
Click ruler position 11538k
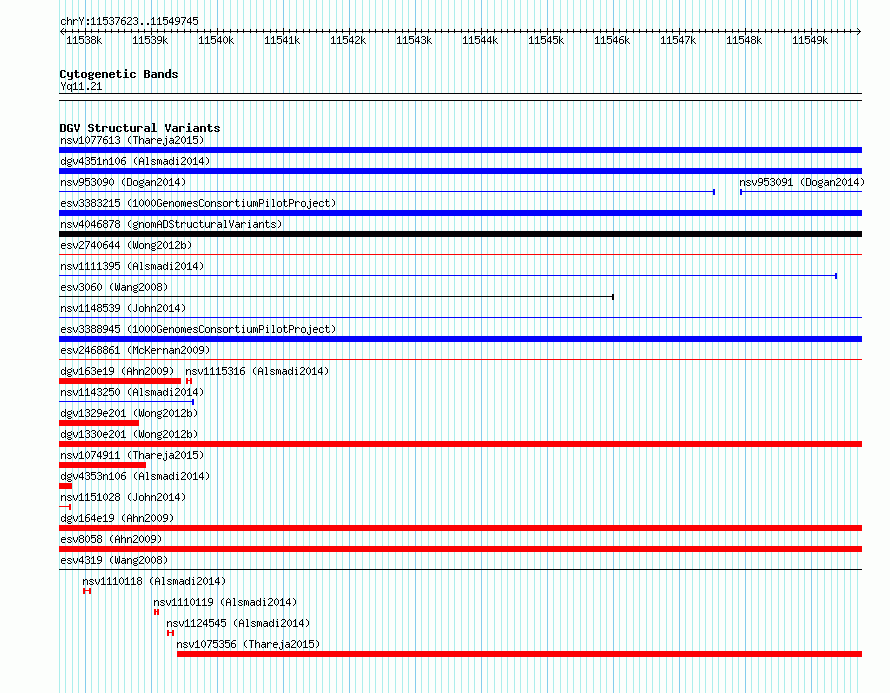(84, 40)
